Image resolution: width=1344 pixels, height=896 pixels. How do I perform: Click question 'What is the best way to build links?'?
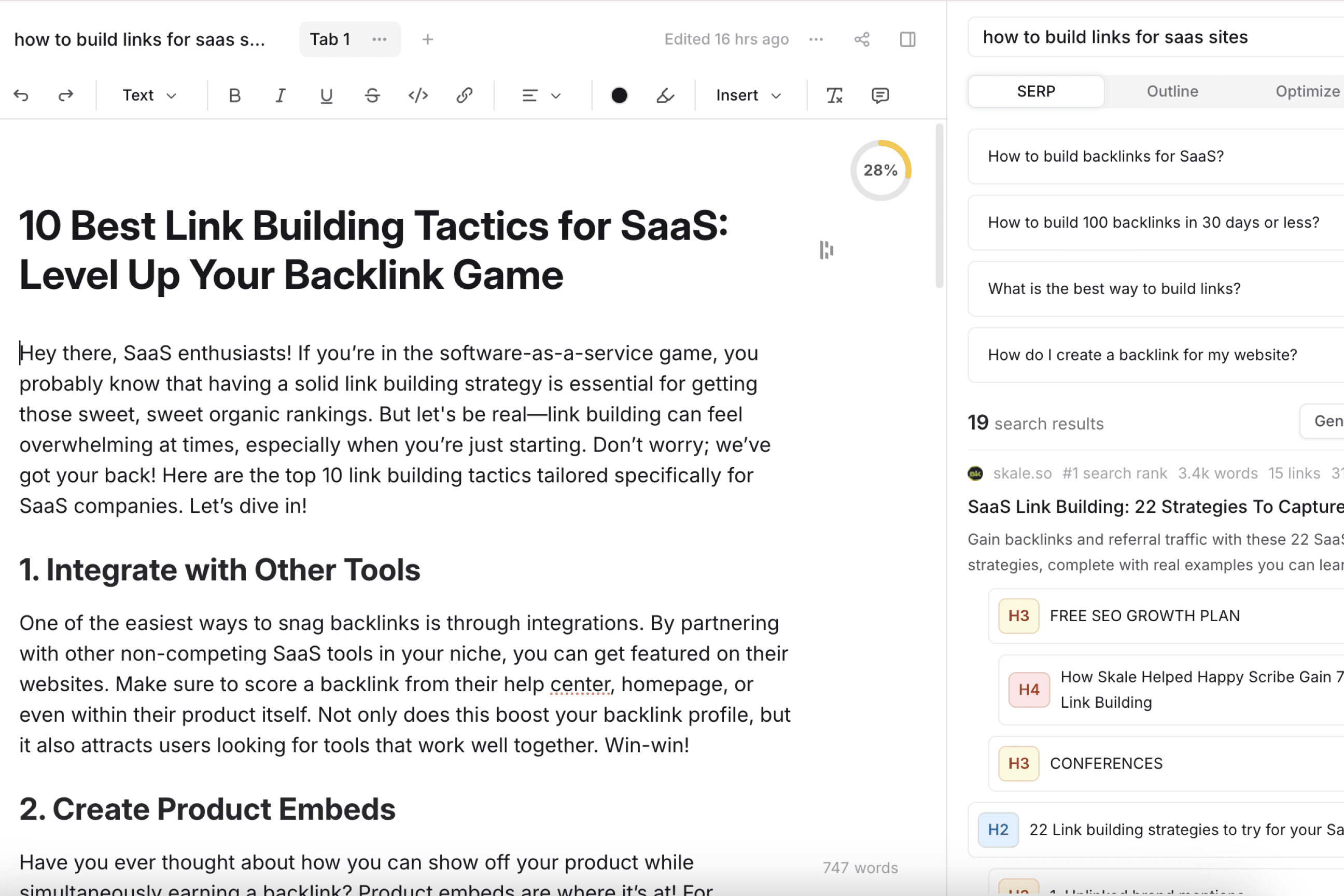point(1114,289)
